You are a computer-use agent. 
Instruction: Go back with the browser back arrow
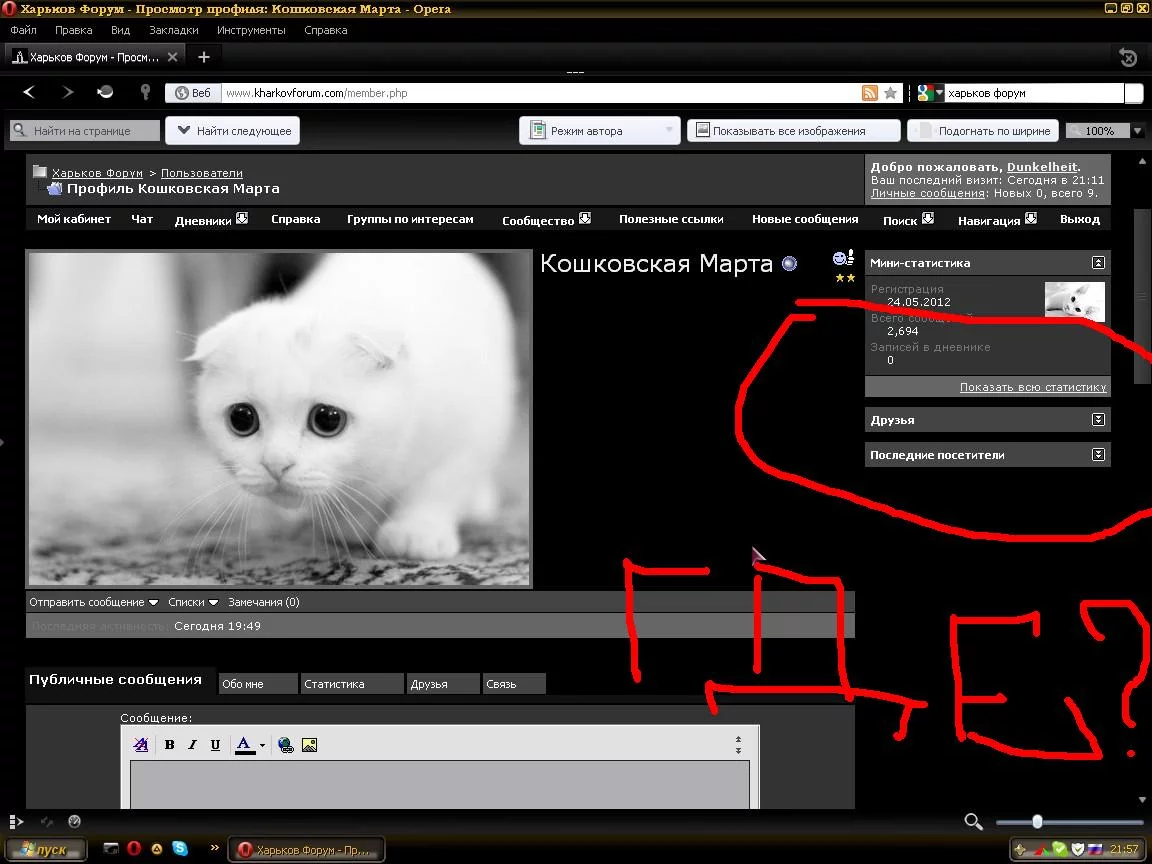coord(29,92)
